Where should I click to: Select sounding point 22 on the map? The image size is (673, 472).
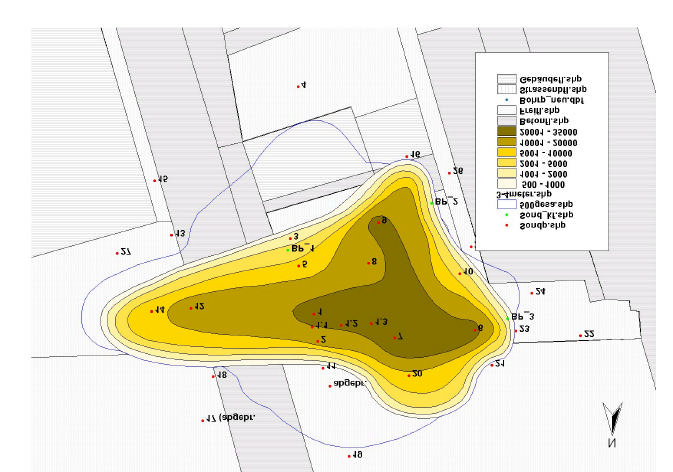click(x=580, y=335)
